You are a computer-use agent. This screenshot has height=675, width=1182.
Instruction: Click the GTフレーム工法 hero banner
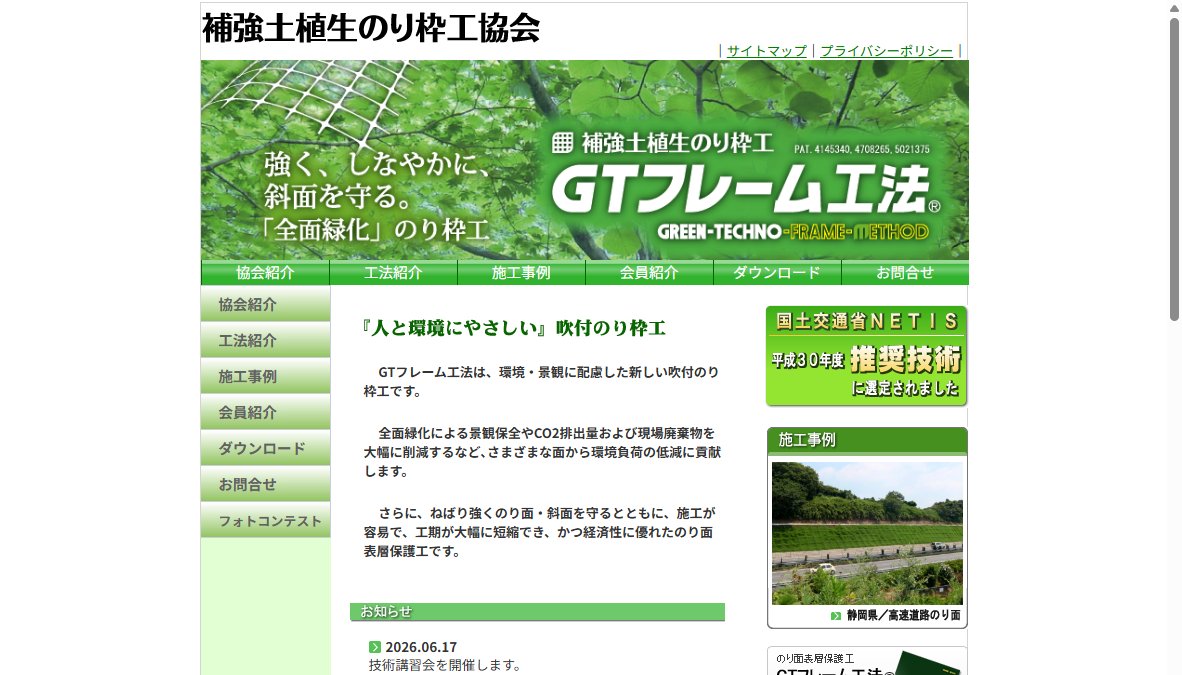point(584,160)
